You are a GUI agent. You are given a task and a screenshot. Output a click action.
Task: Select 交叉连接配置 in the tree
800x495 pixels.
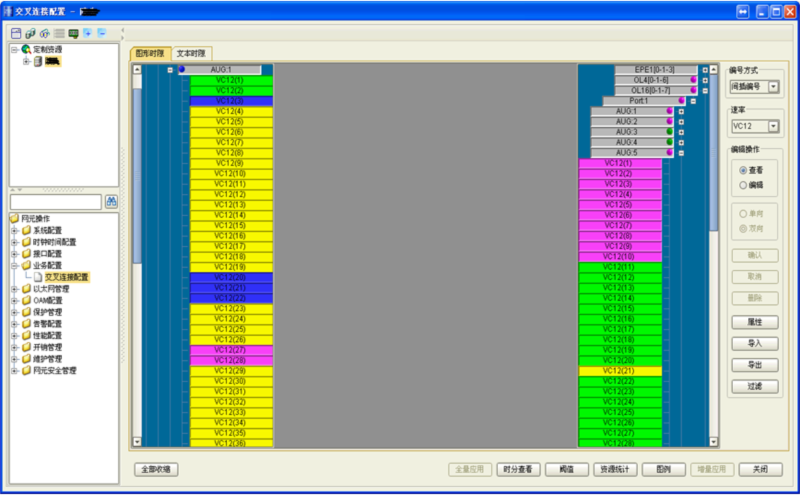pyautogui.click(x=66, y=277)
